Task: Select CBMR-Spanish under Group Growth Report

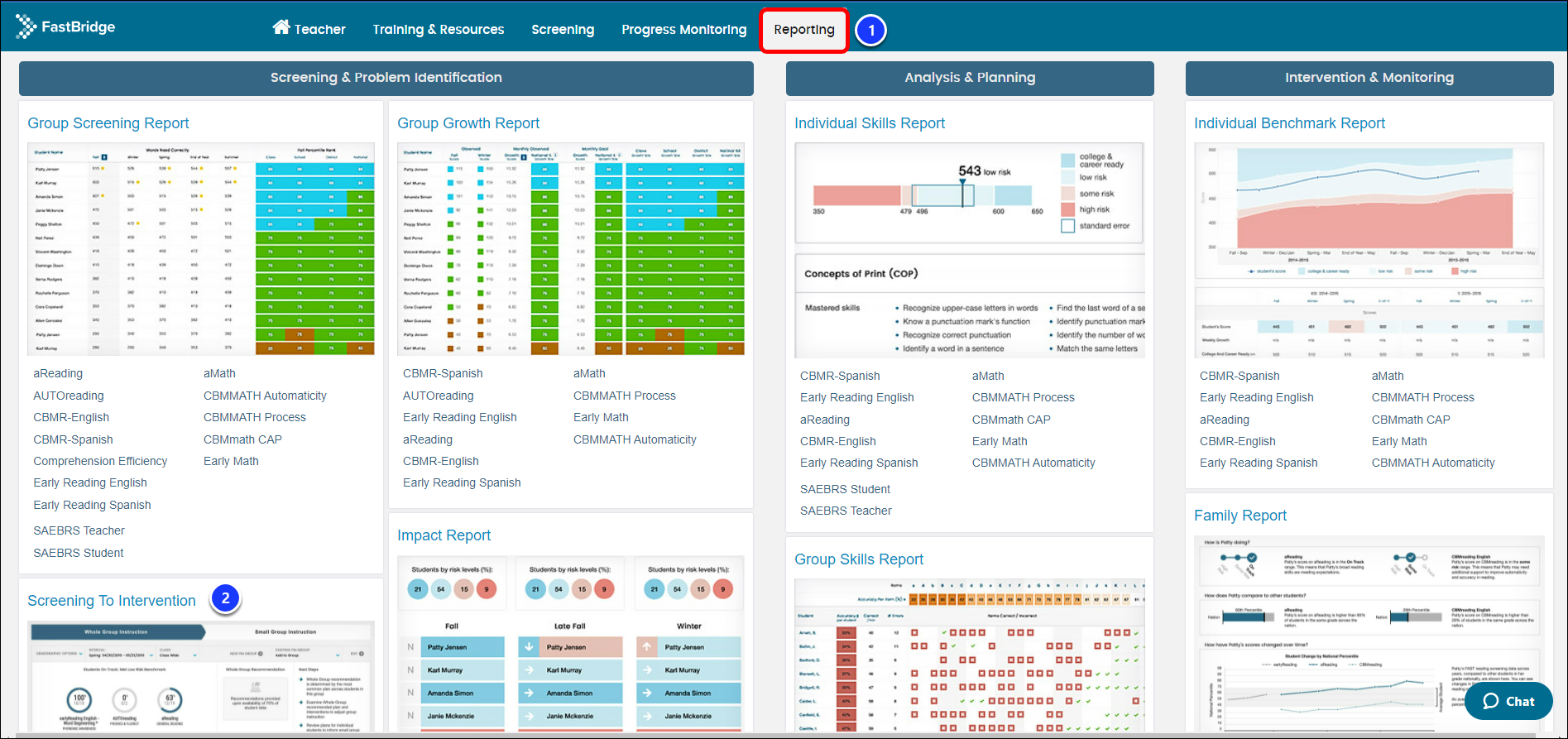Action: click(x=443, y=373)
